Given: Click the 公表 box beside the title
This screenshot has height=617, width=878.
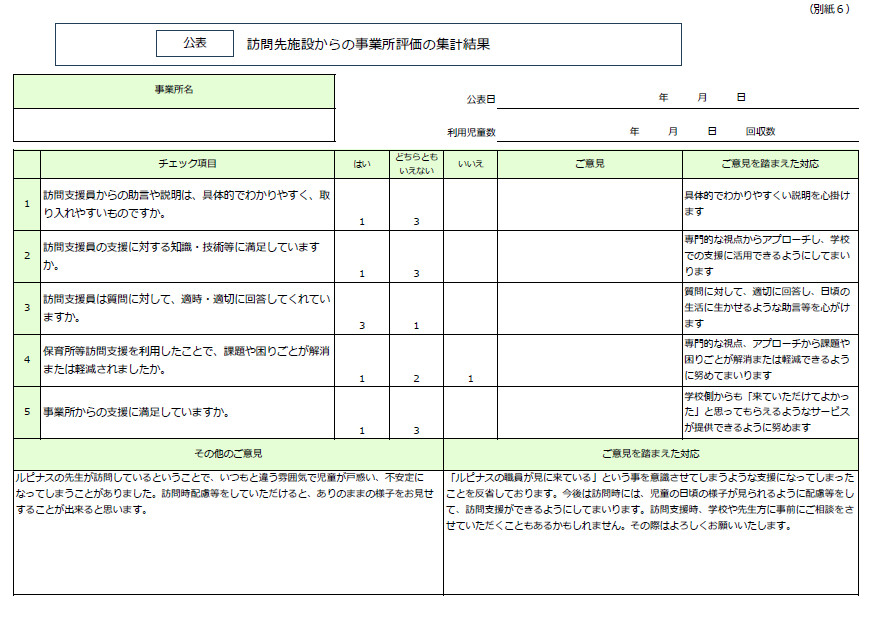Looking at the screenshot, I should pos(195,44).
